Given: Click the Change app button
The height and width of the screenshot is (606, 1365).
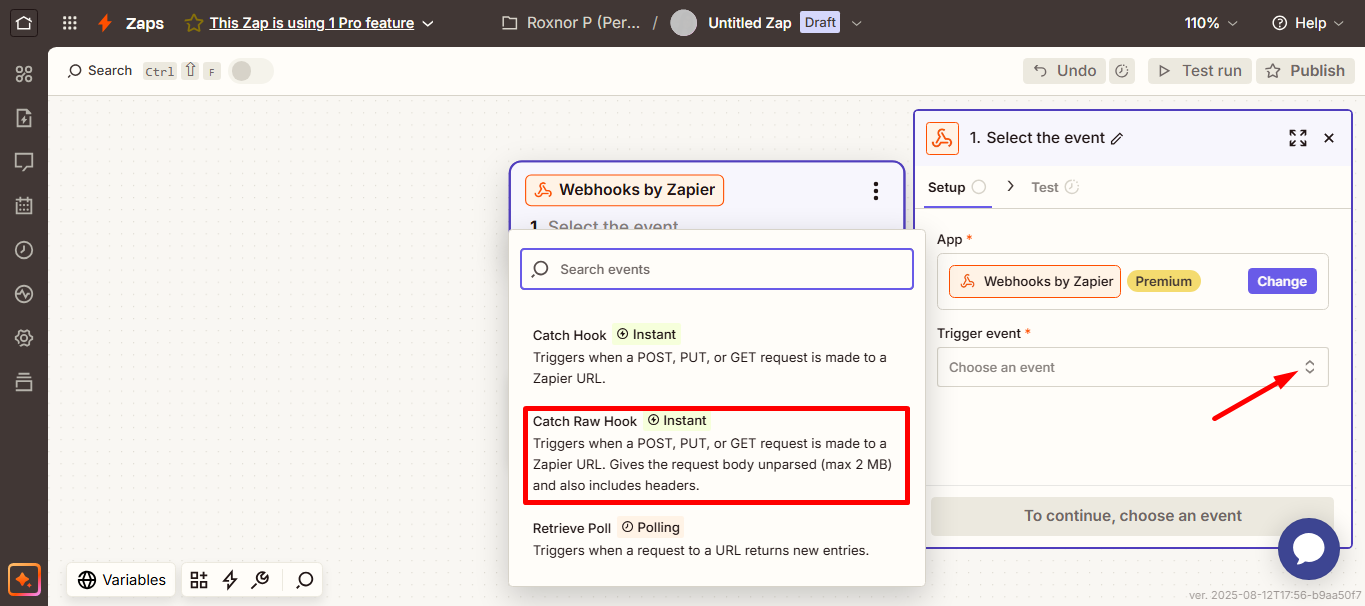Looking at the screenshot, I should (x=1282, y=281).
